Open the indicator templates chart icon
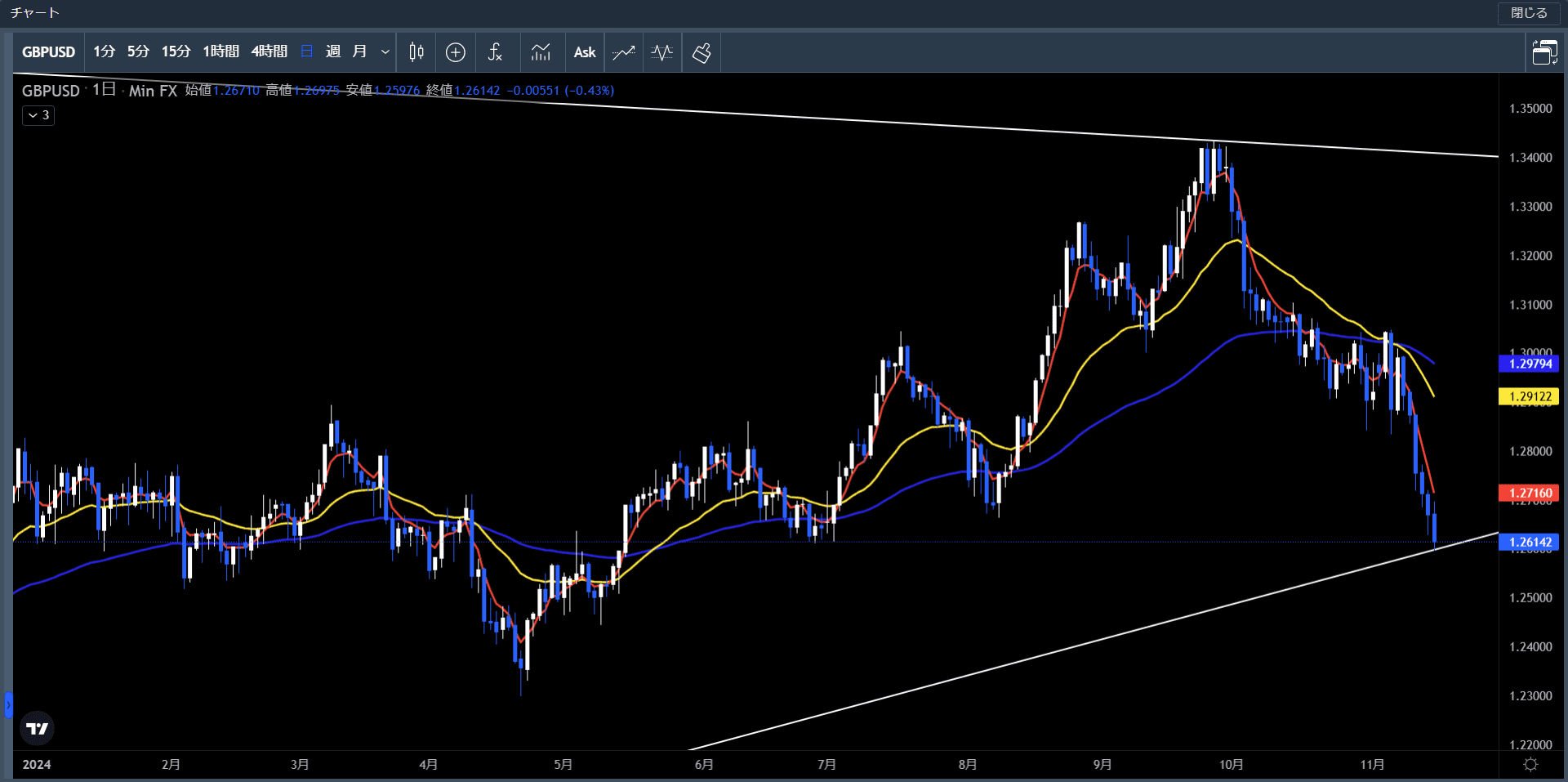 coord(541,52)
